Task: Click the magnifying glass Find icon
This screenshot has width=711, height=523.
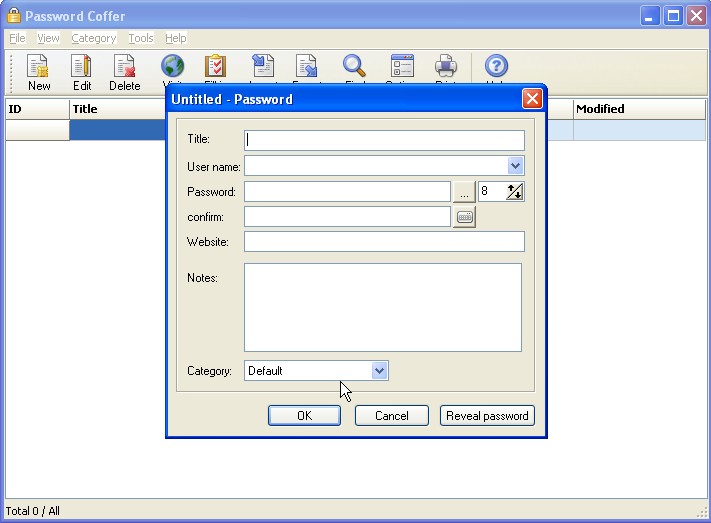Action: pos(354,66)
